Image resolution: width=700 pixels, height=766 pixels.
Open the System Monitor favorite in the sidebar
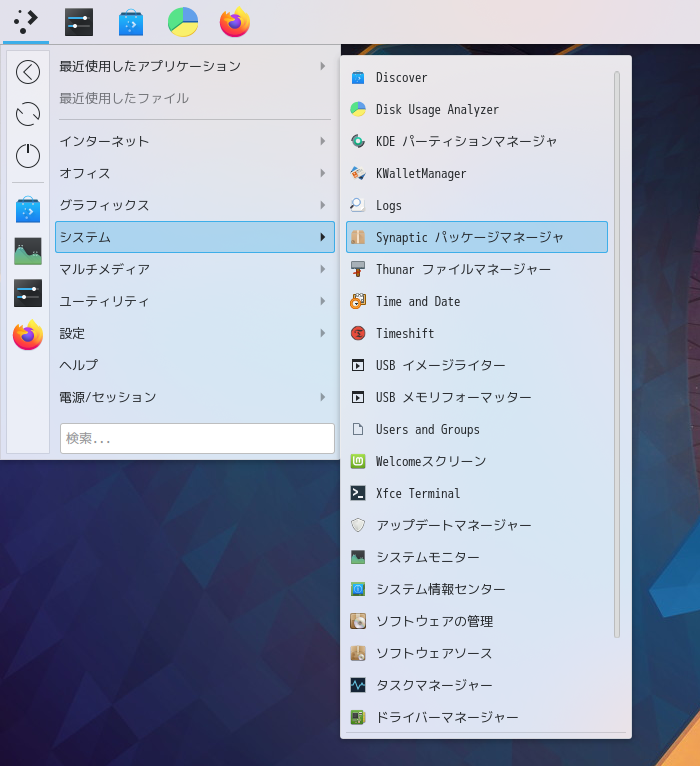pos(28,252)
